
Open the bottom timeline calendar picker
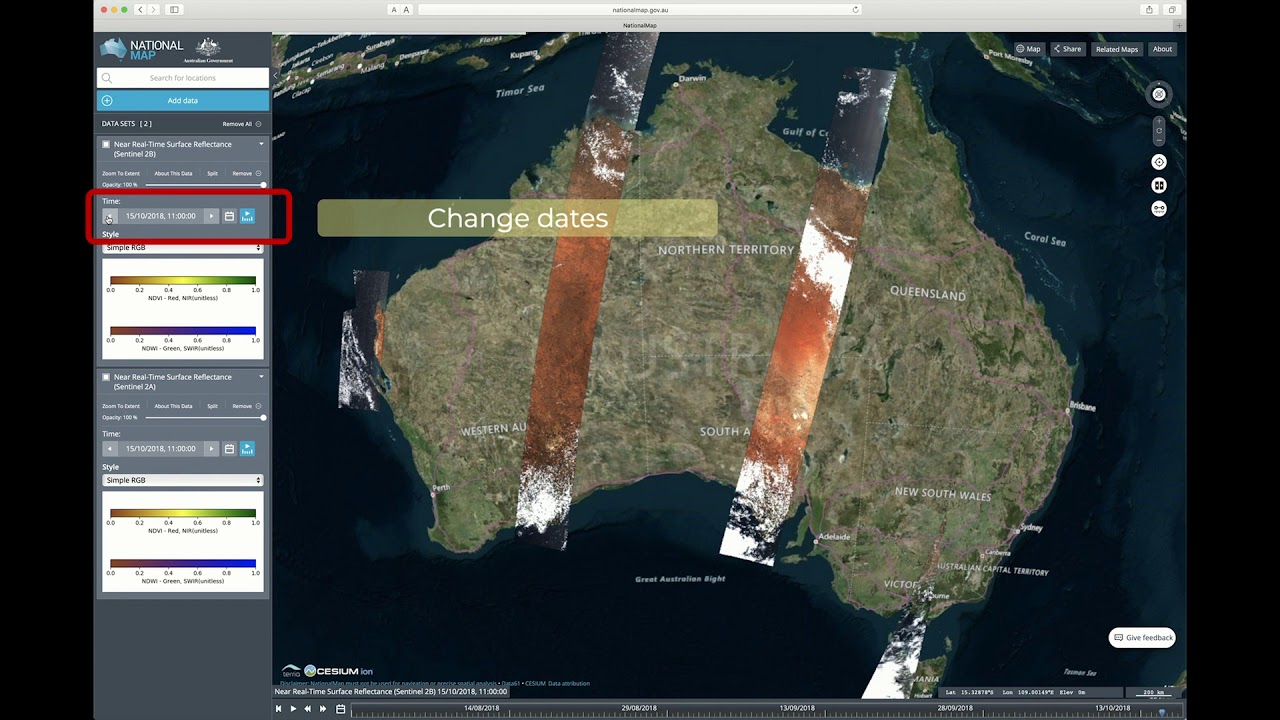tap(340, 709)
